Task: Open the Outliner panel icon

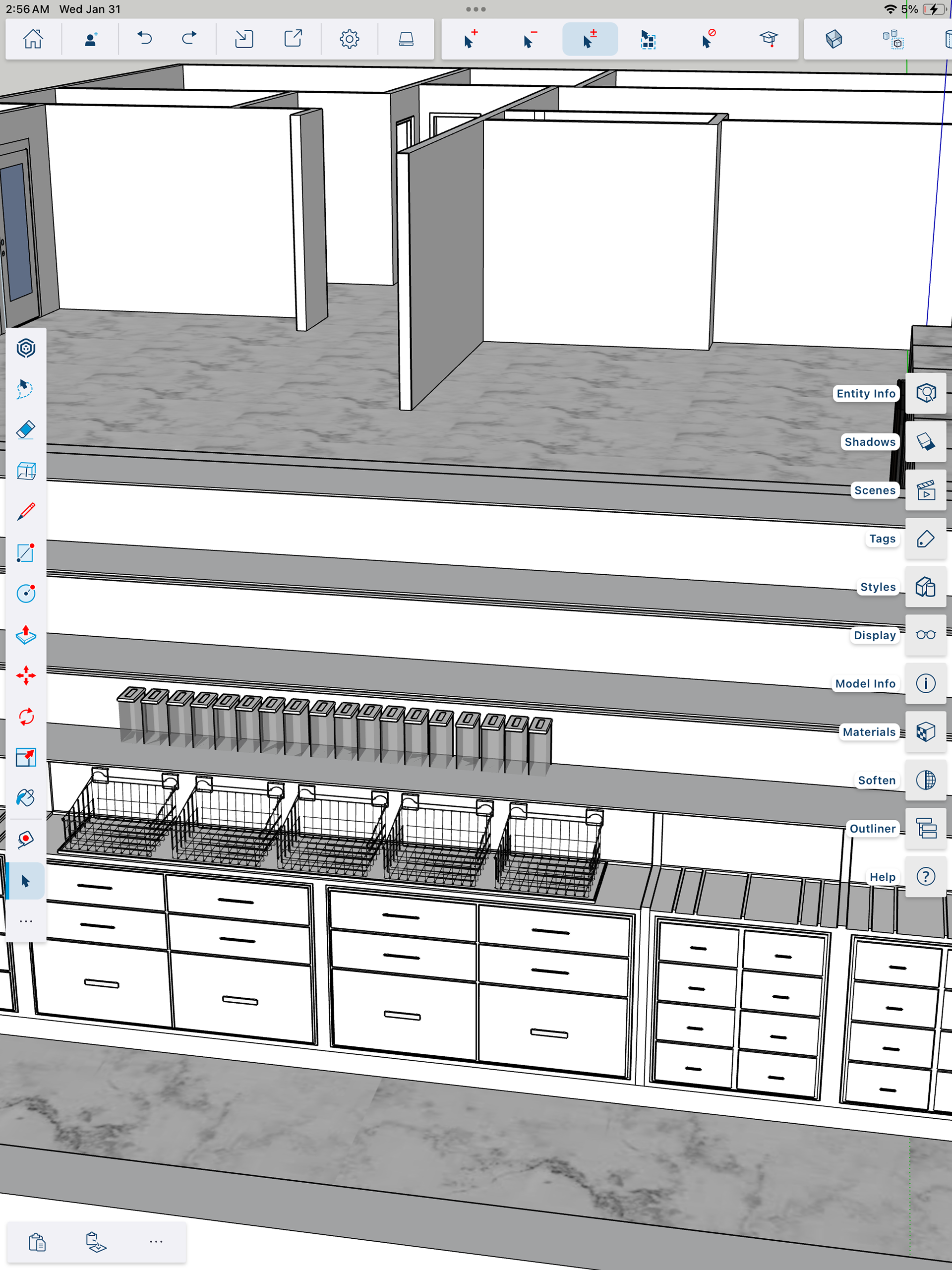Action: (x=925, y=829)
